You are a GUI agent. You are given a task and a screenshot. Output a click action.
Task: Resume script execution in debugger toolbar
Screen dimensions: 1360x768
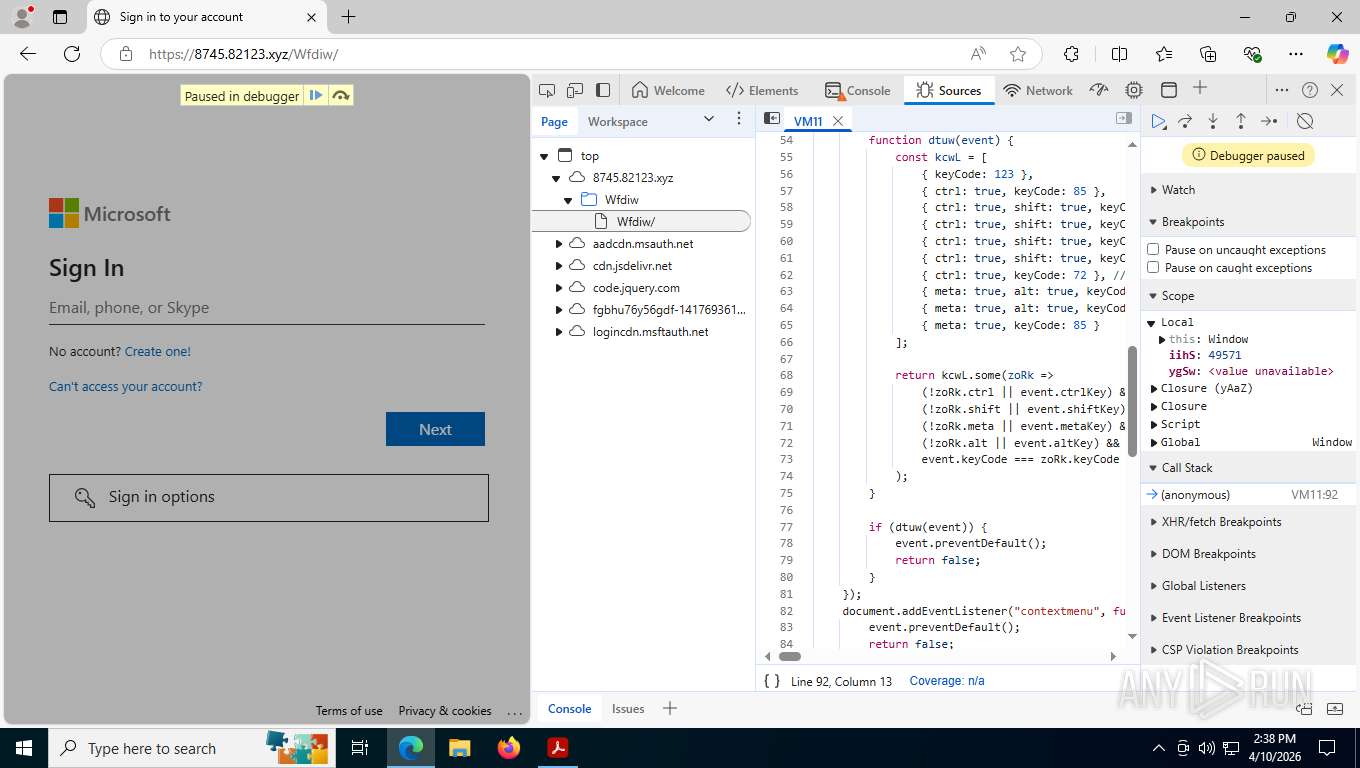tap(1158, 121)
